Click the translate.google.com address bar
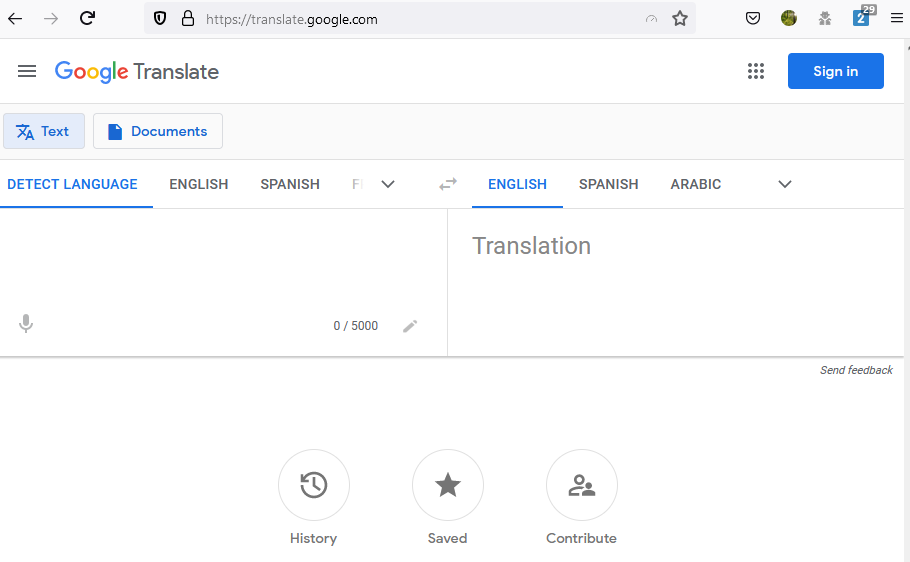The image size is (910, 562). tap(420, 19)
